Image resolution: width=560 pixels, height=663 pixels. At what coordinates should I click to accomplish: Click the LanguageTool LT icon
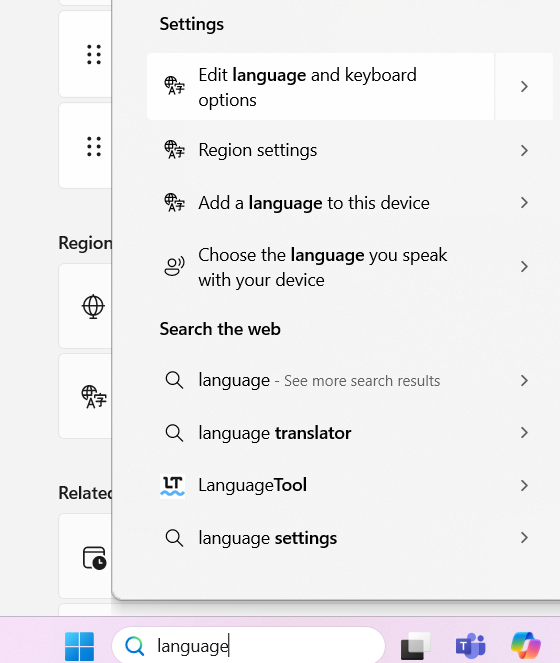click(x=173, y=485)
